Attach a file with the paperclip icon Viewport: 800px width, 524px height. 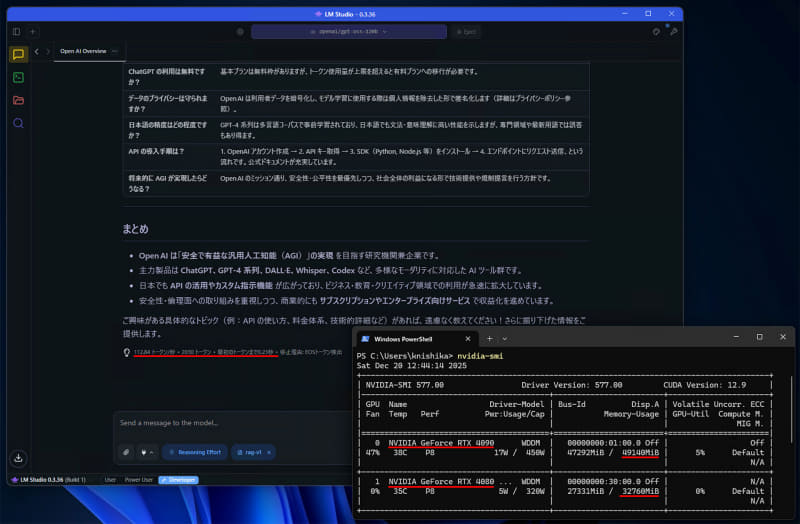pos(126,453)
